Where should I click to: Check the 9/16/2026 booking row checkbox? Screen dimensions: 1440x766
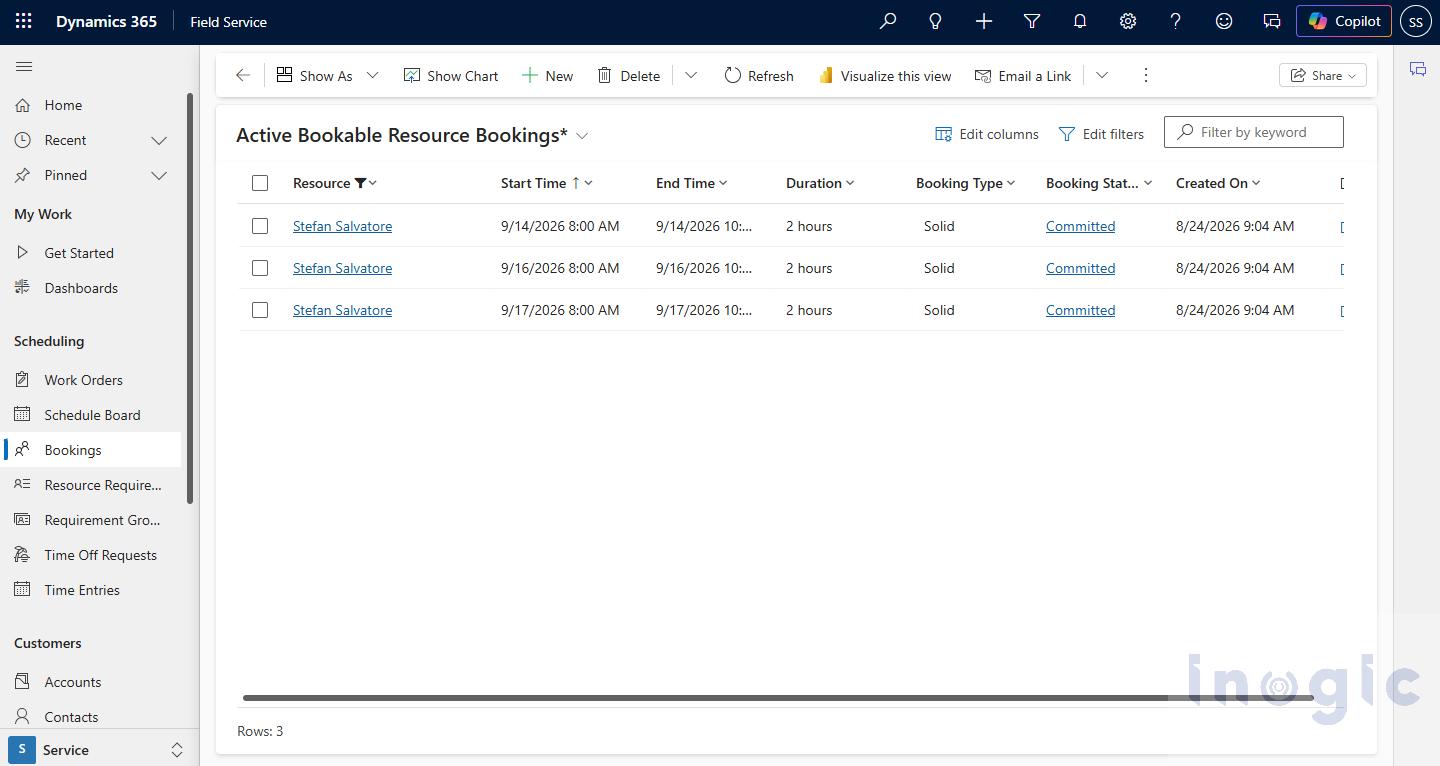pyautogui.click(x=260, y=268)
